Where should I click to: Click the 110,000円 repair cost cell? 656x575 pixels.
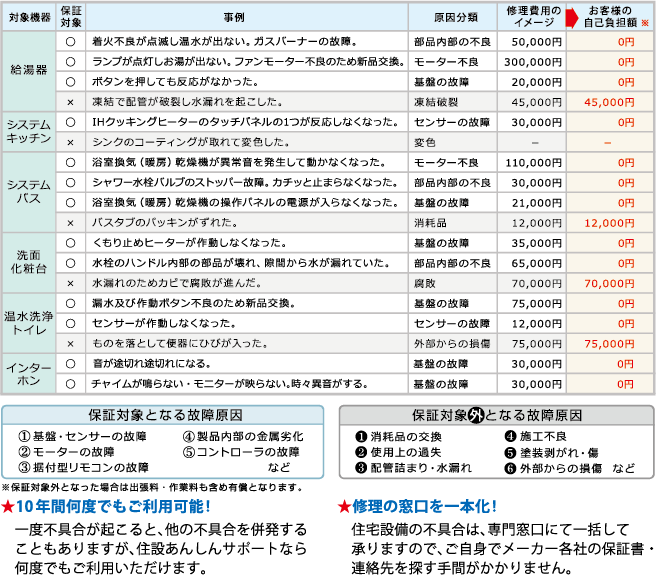532,163
